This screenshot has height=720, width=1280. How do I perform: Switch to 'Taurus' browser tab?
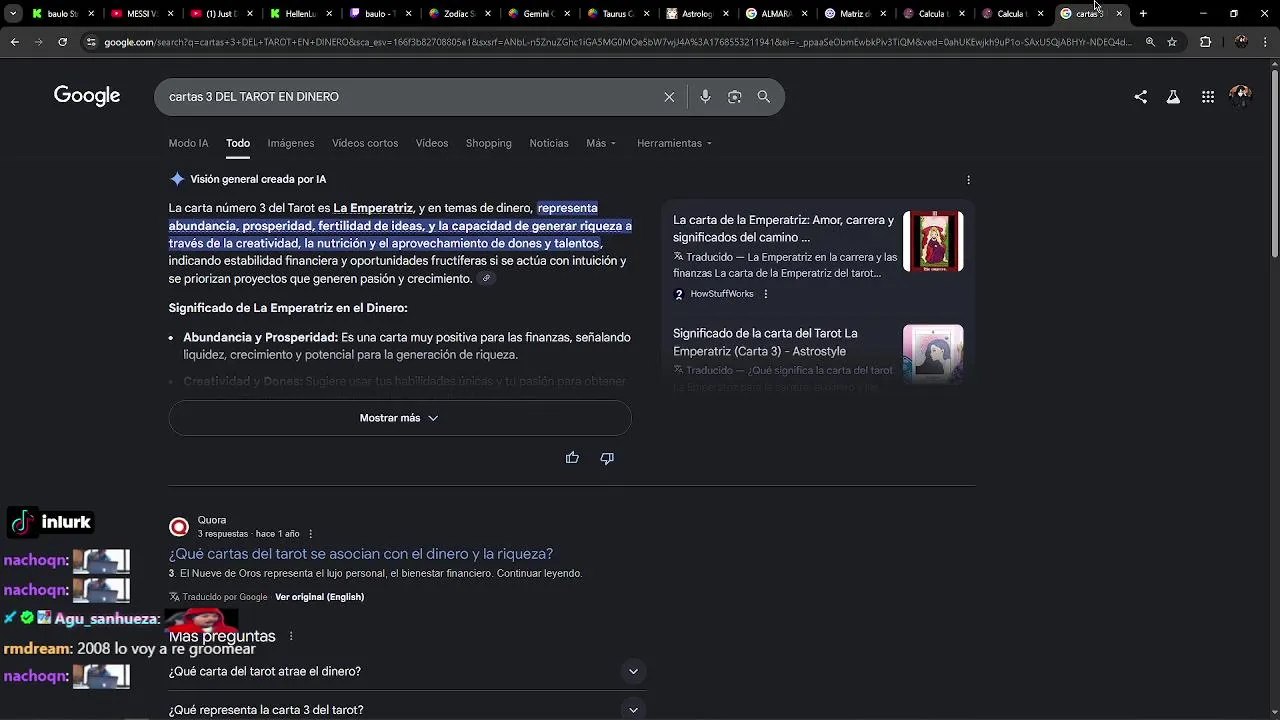click(617, 14)
